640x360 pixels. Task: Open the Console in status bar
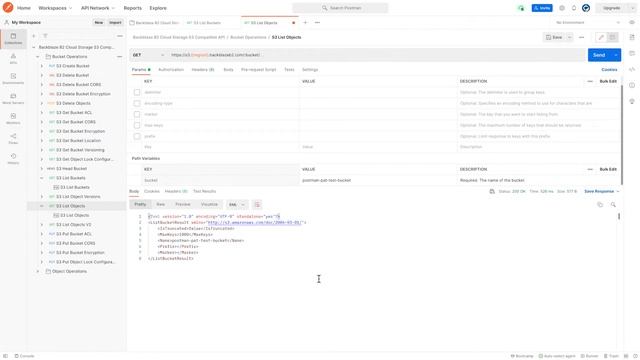(x=24, y=356)
